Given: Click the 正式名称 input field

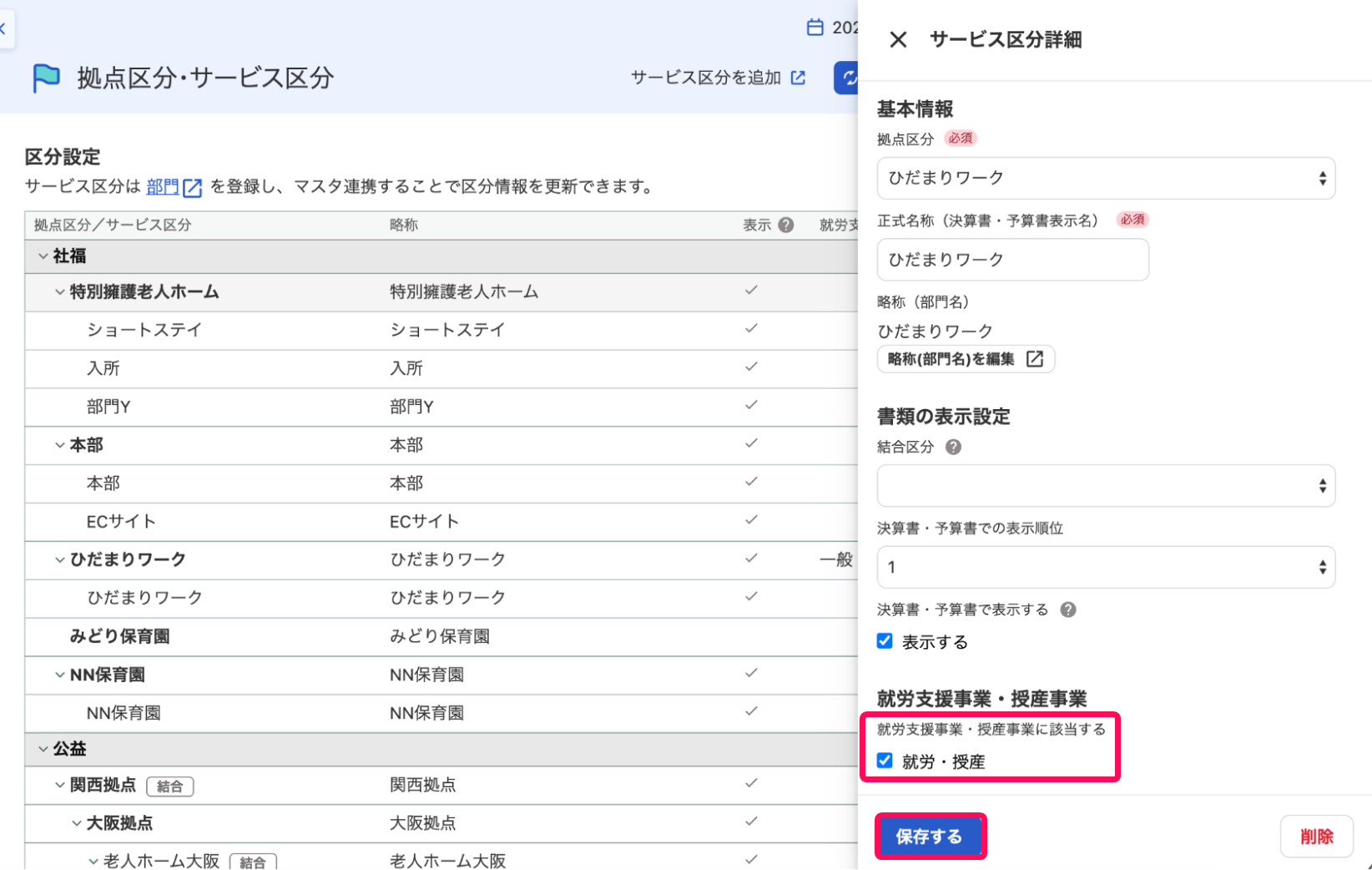Looking at the screenshot, I should point(1013,260).
